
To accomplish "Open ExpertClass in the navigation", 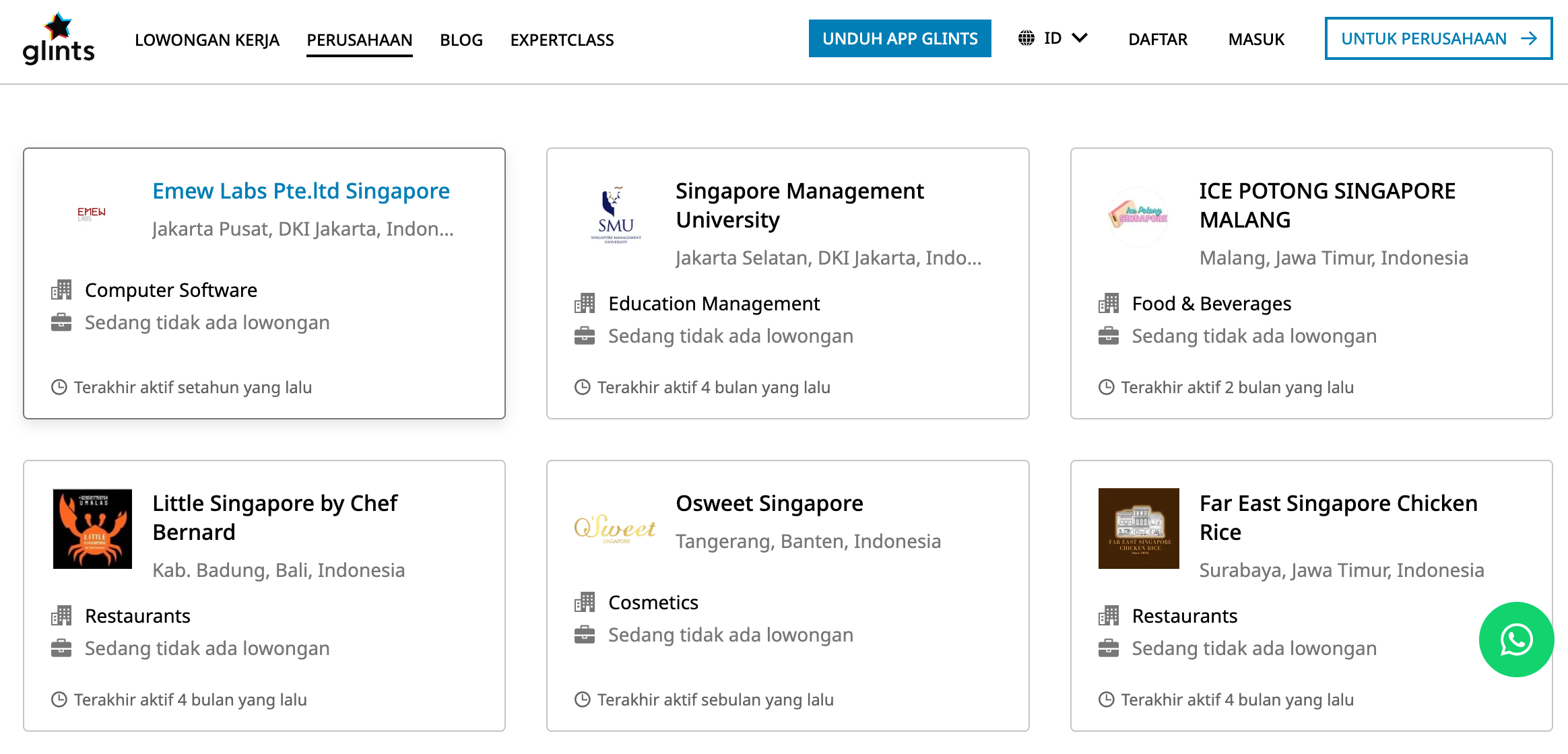I will point(562,40).
